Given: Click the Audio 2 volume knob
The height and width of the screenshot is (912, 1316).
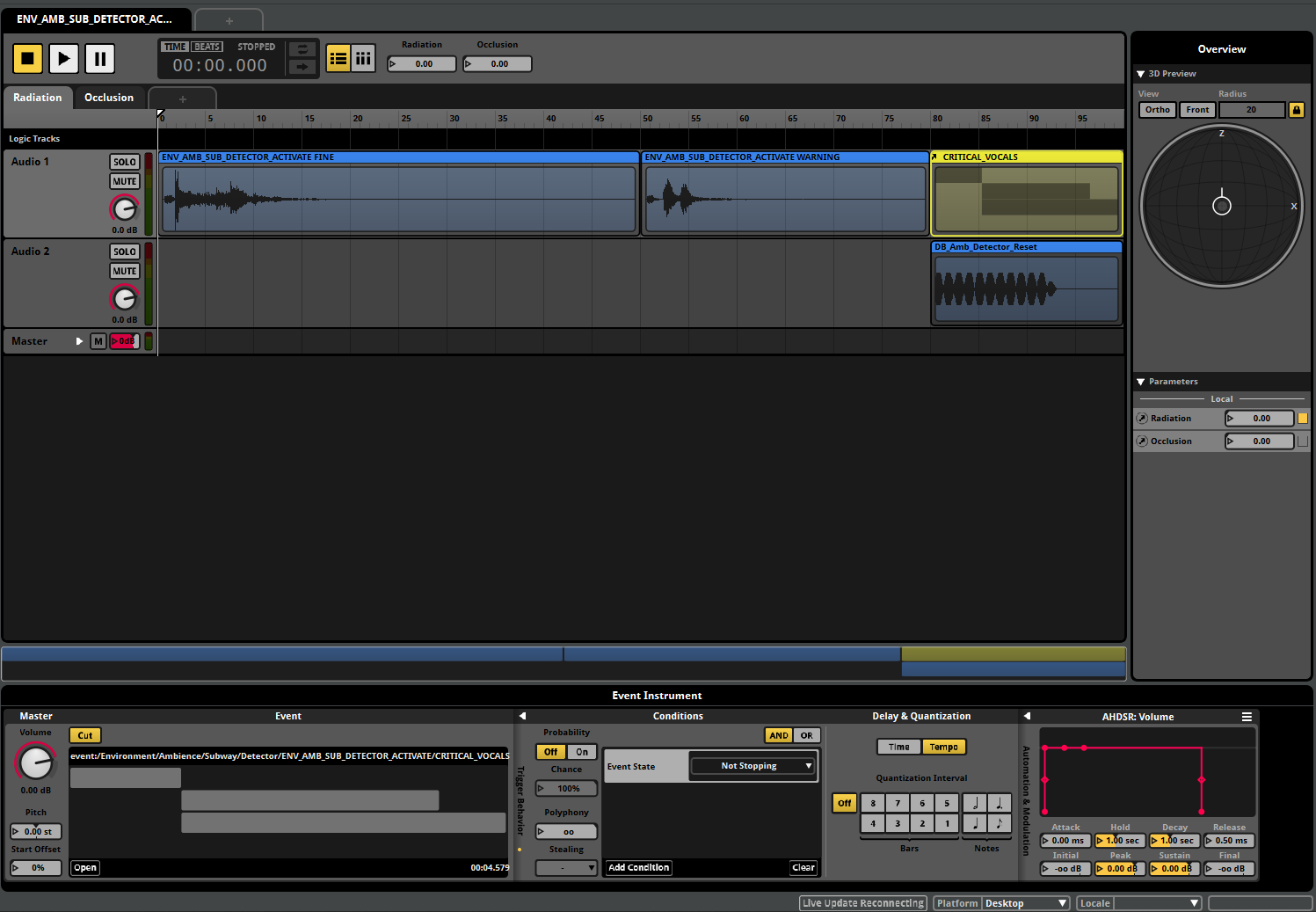Looking at the screenshot, I should [125, 298].
